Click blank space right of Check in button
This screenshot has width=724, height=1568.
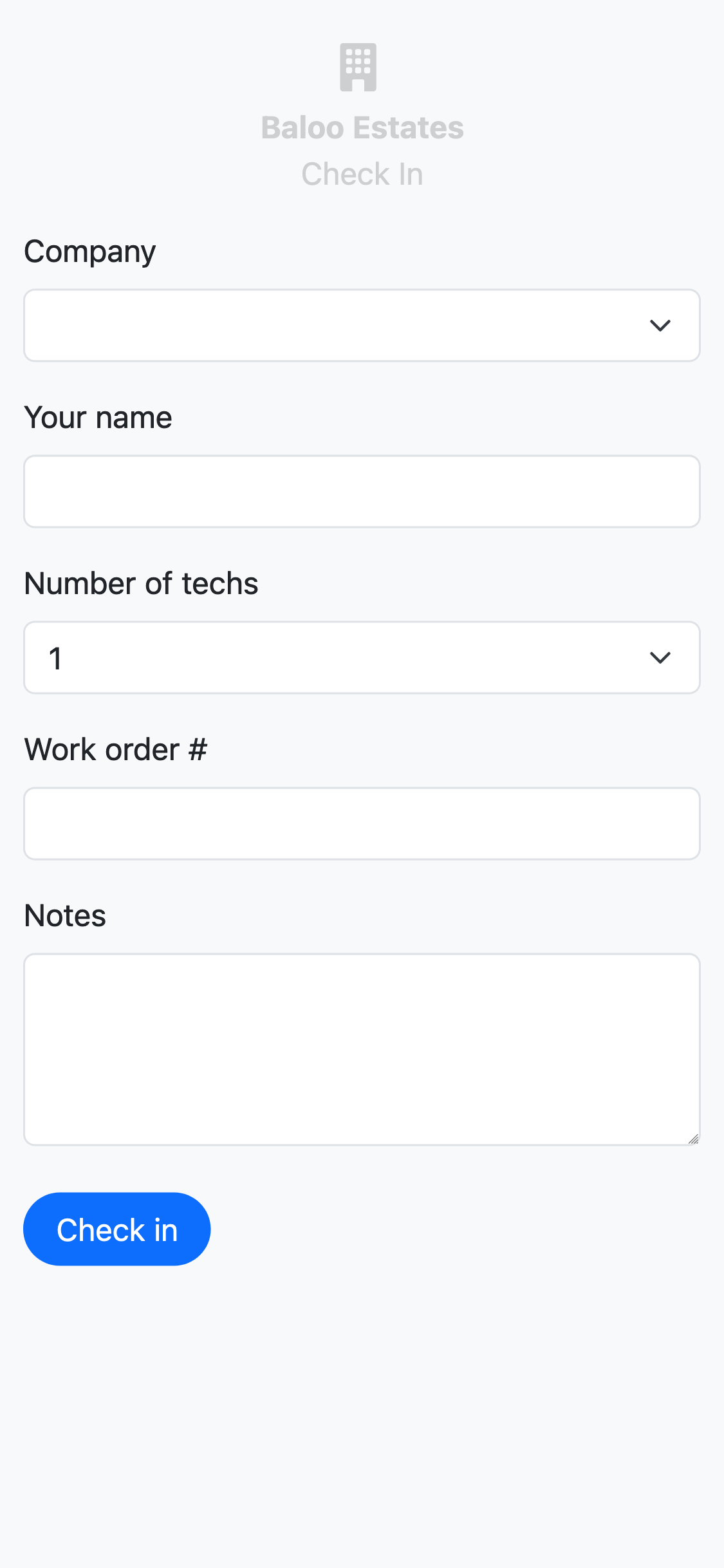(x=450, y=1229)
